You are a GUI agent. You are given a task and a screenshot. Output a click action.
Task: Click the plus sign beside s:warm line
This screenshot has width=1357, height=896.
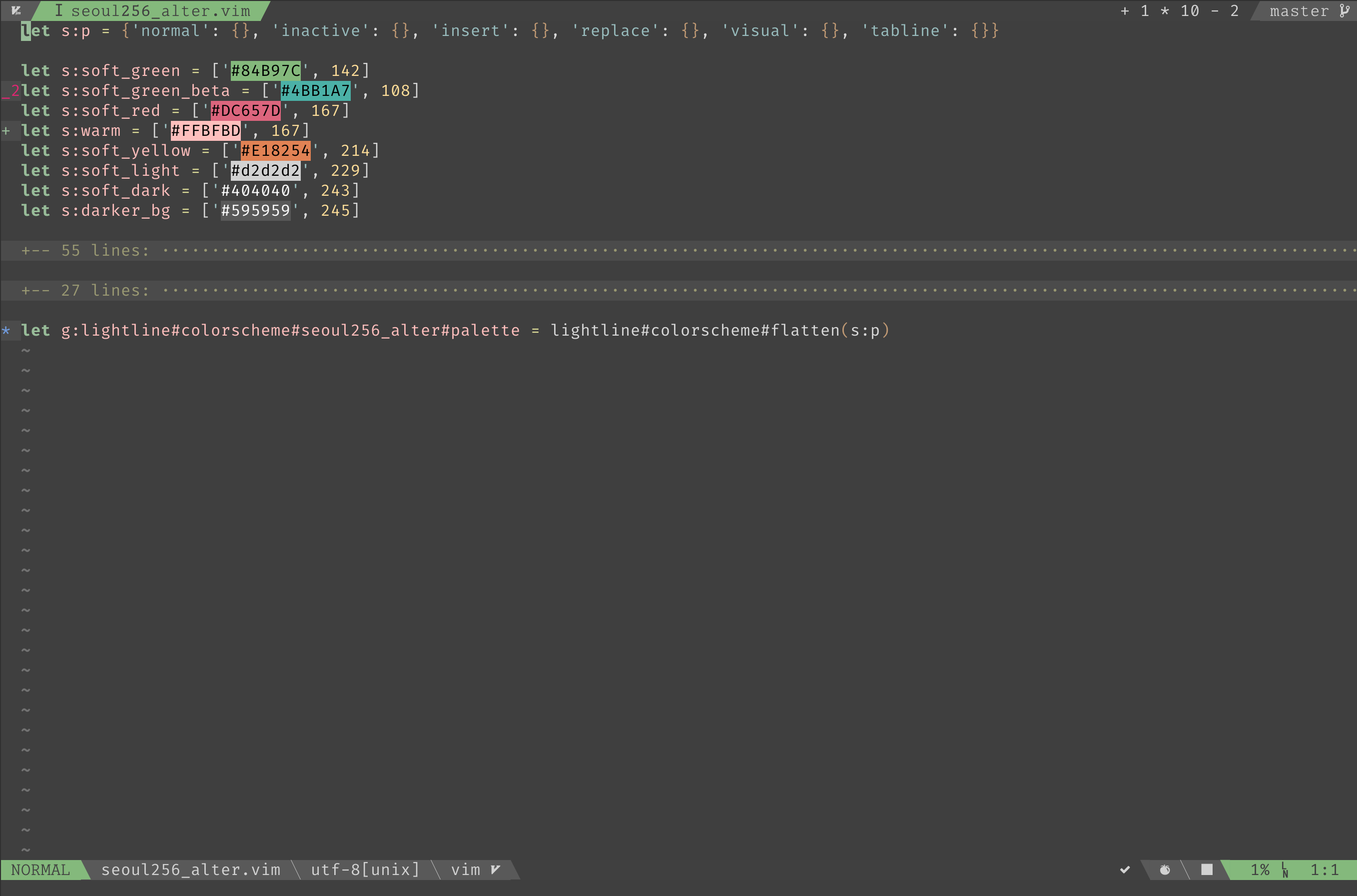6,131
